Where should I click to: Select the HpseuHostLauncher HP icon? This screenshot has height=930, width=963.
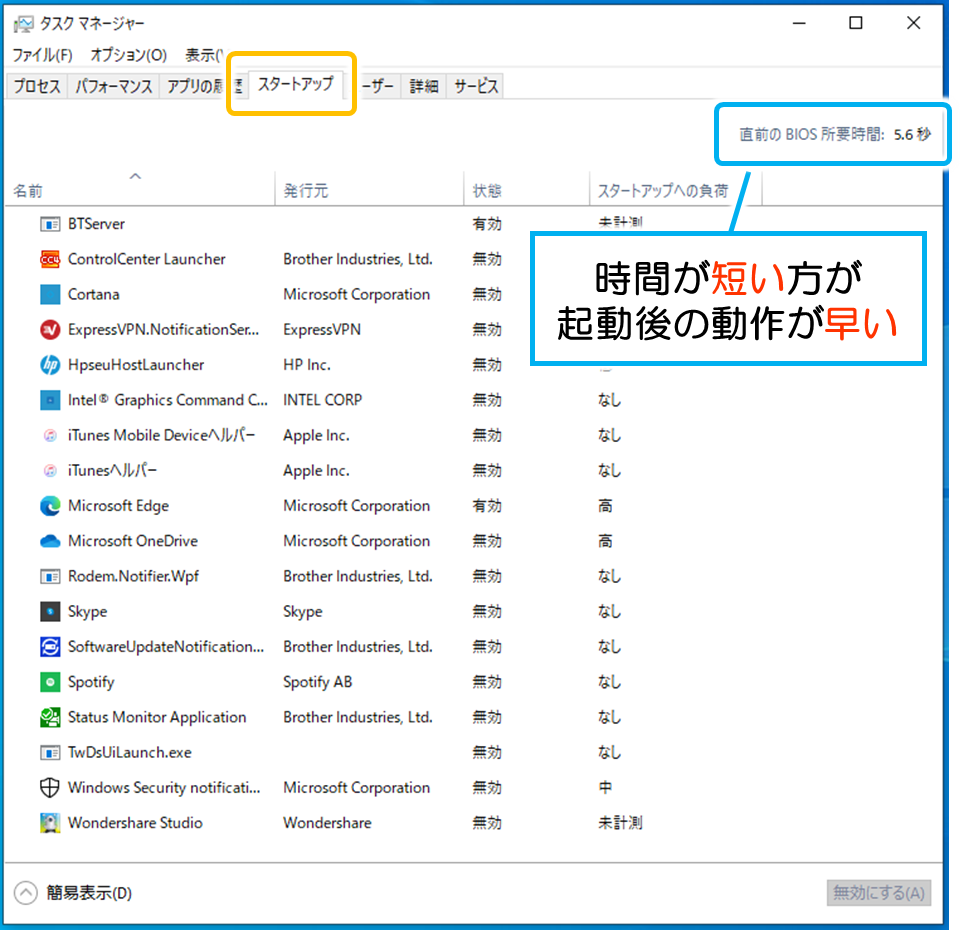(x=50, y=365)
